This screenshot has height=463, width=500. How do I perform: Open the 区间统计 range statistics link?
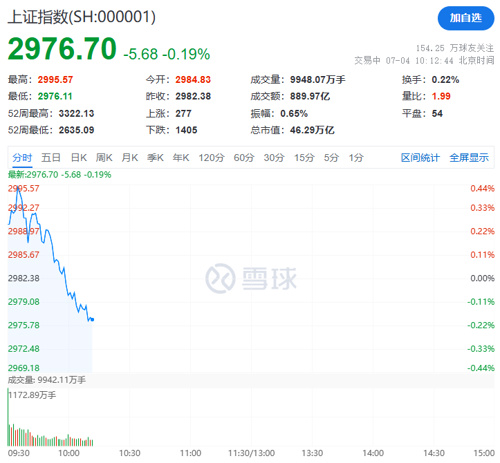tap(420, 157)
